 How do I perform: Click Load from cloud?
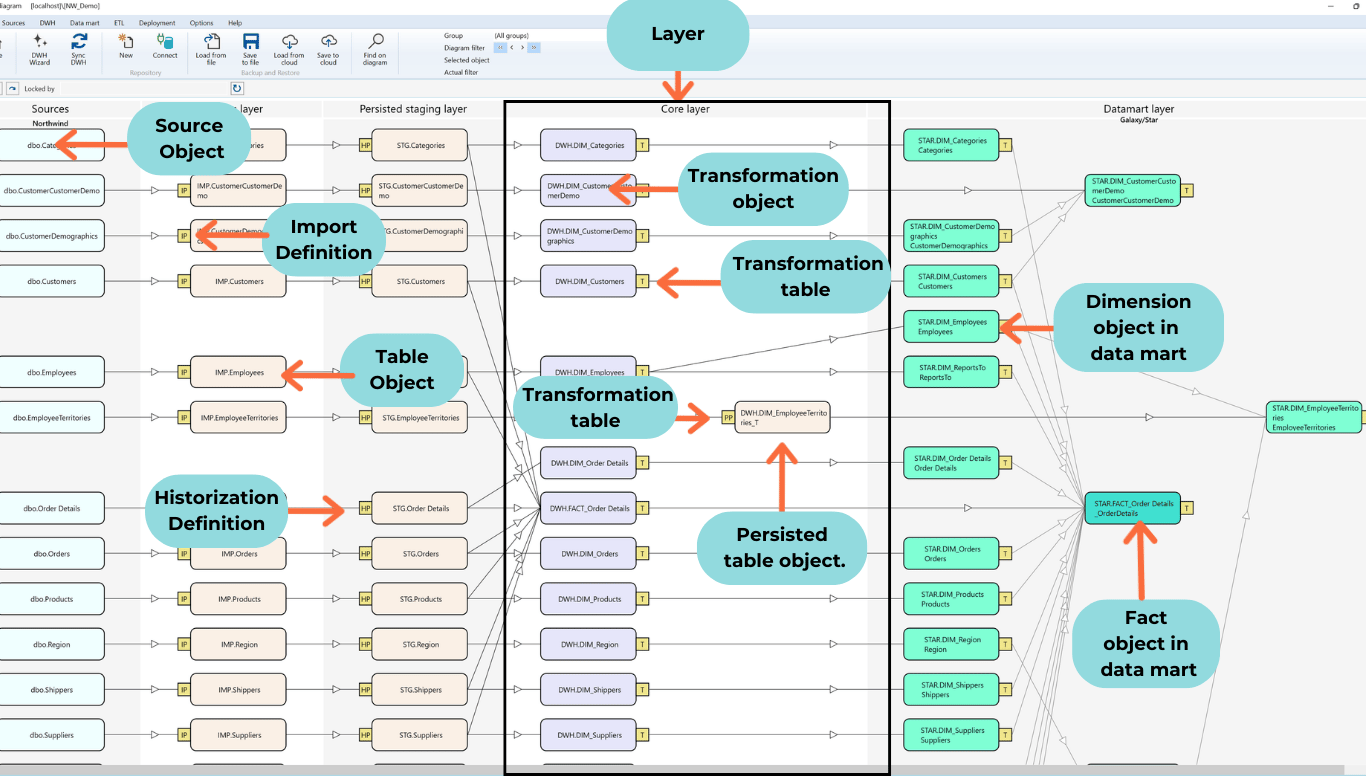pyautogui.click(x=289, y=49)
